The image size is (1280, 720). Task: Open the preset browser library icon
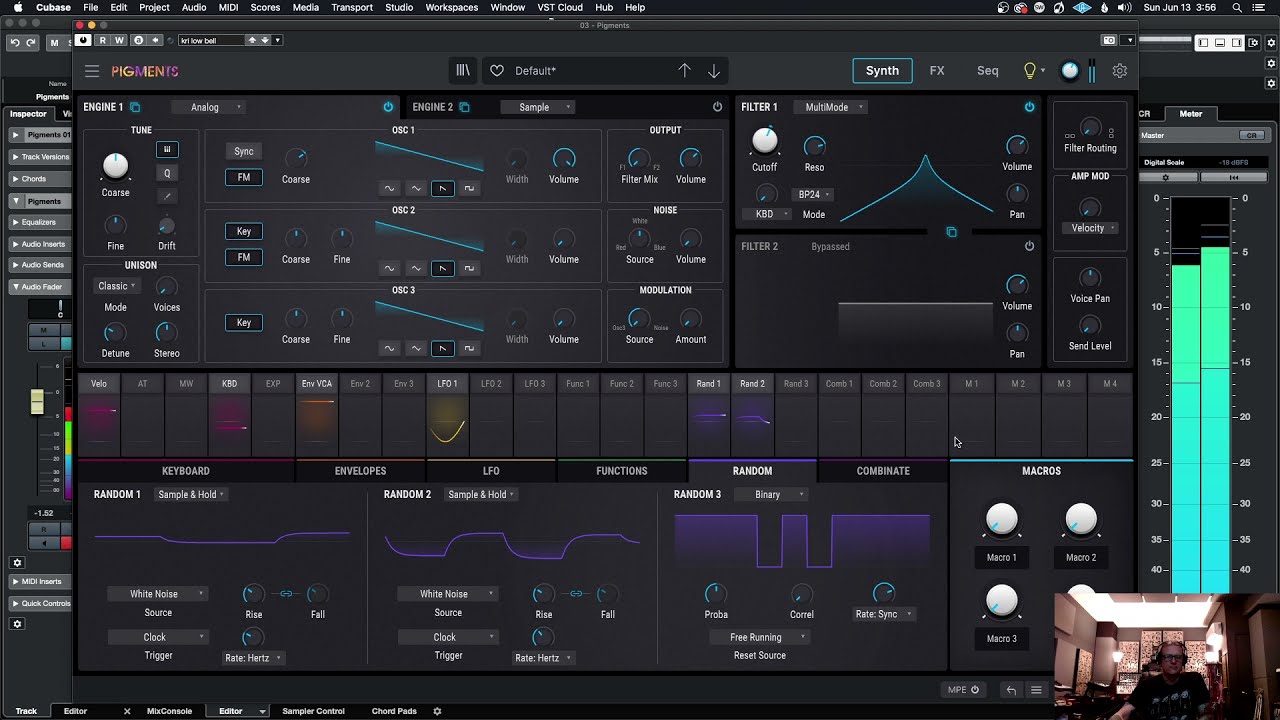(463, 71)
